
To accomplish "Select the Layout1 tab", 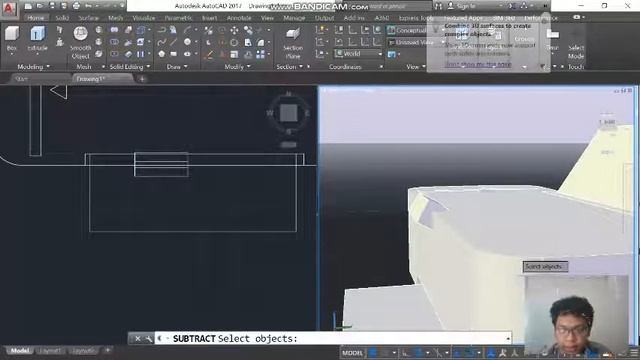I will pyautogui.click(x=51, y=351).
